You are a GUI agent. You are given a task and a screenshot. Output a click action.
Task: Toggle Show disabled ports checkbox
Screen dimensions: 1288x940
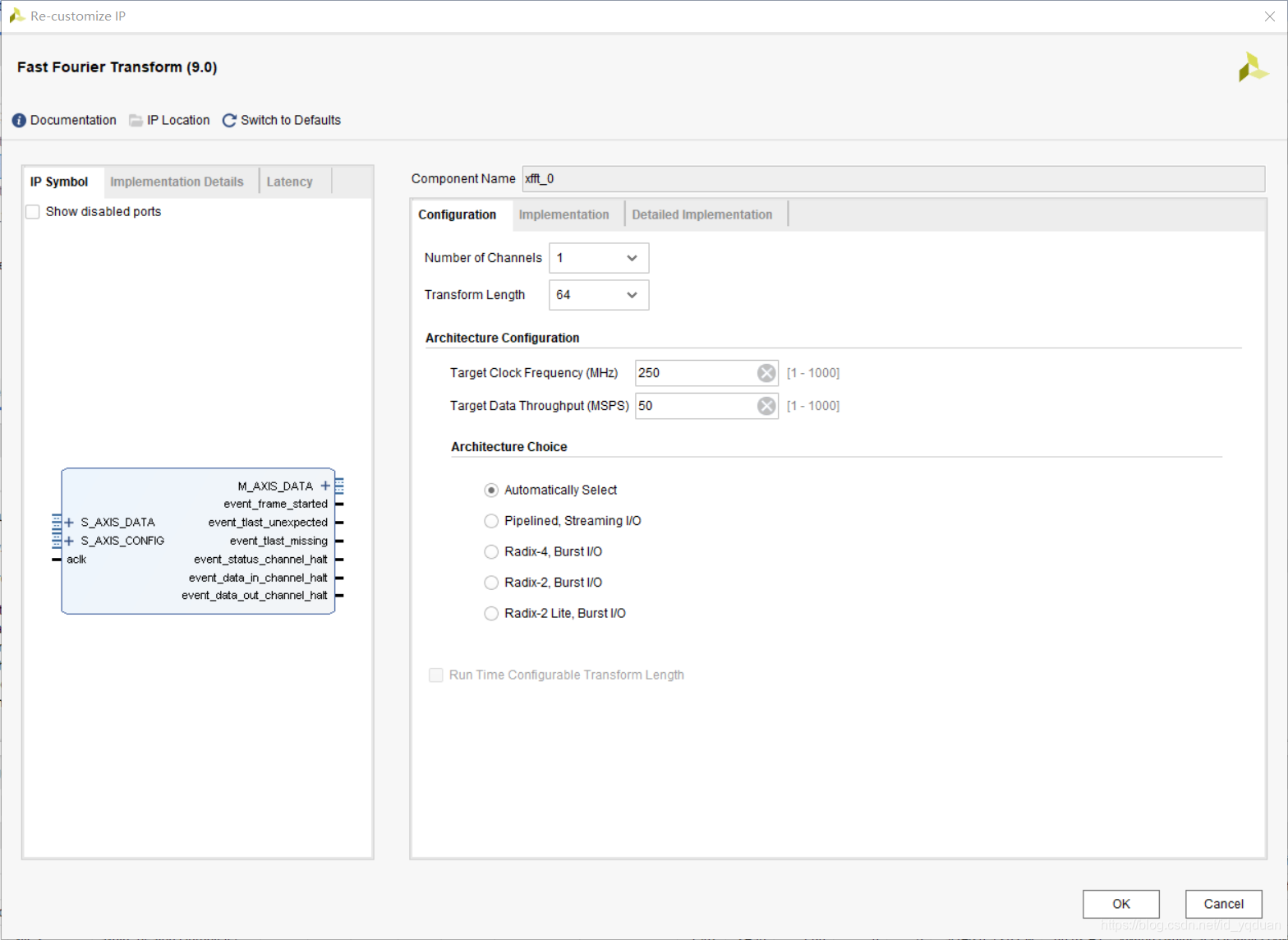33,212
